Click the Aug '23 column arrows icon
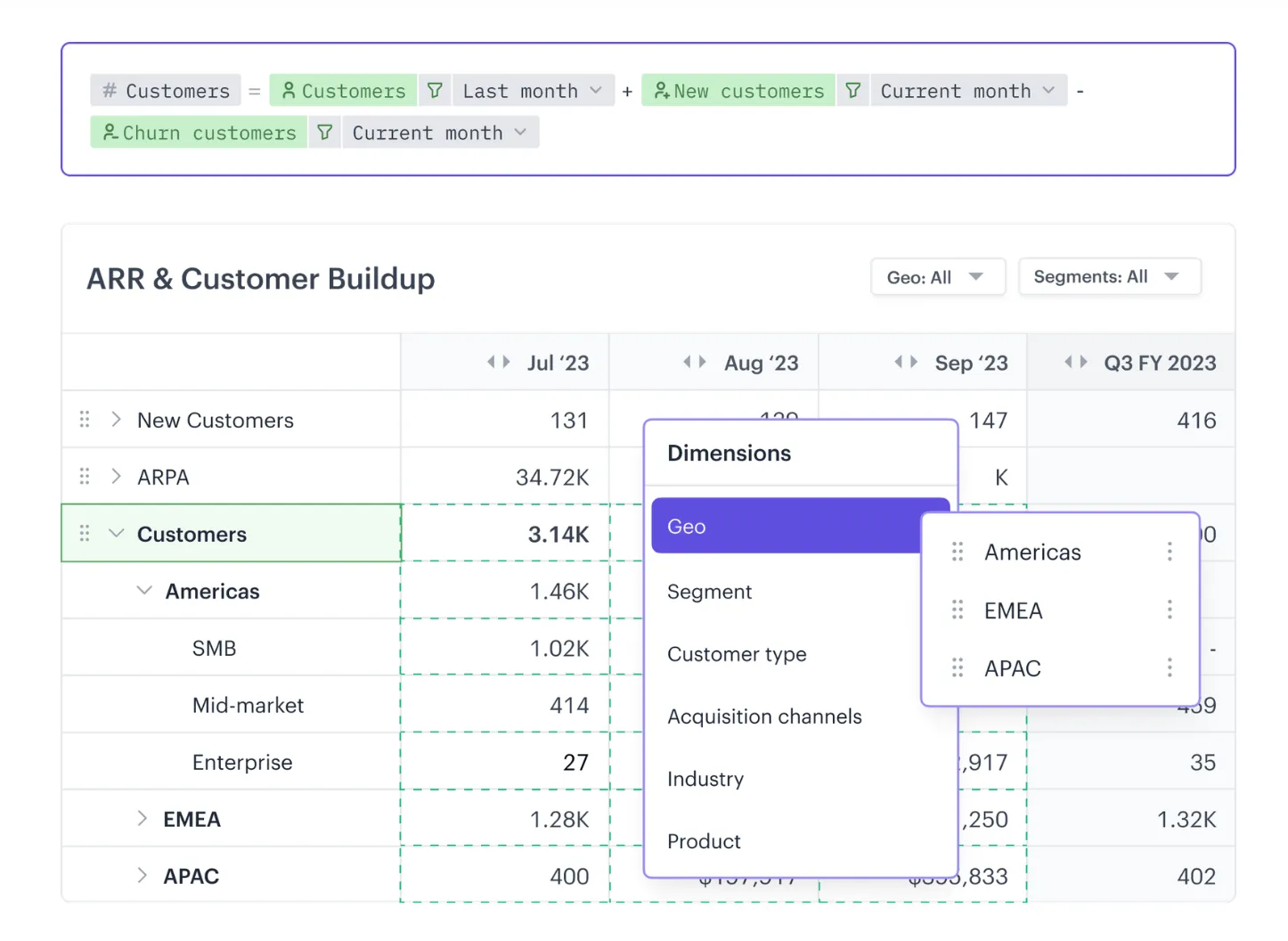1288x941 pixels. coord(695,362)
